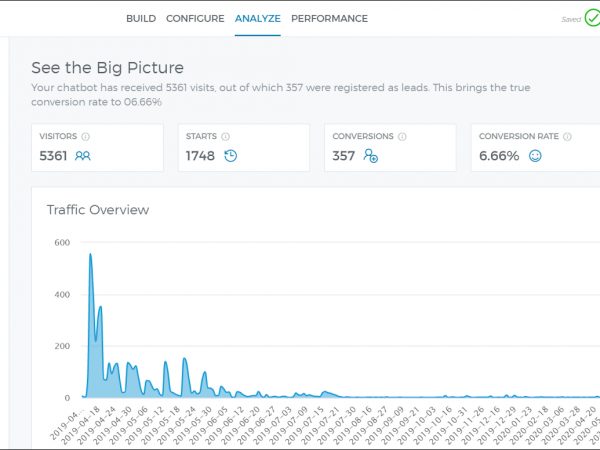Go to the PERFORMANCE tab
The width and height of the screenshot is (600, 450).
click(329, 18)
